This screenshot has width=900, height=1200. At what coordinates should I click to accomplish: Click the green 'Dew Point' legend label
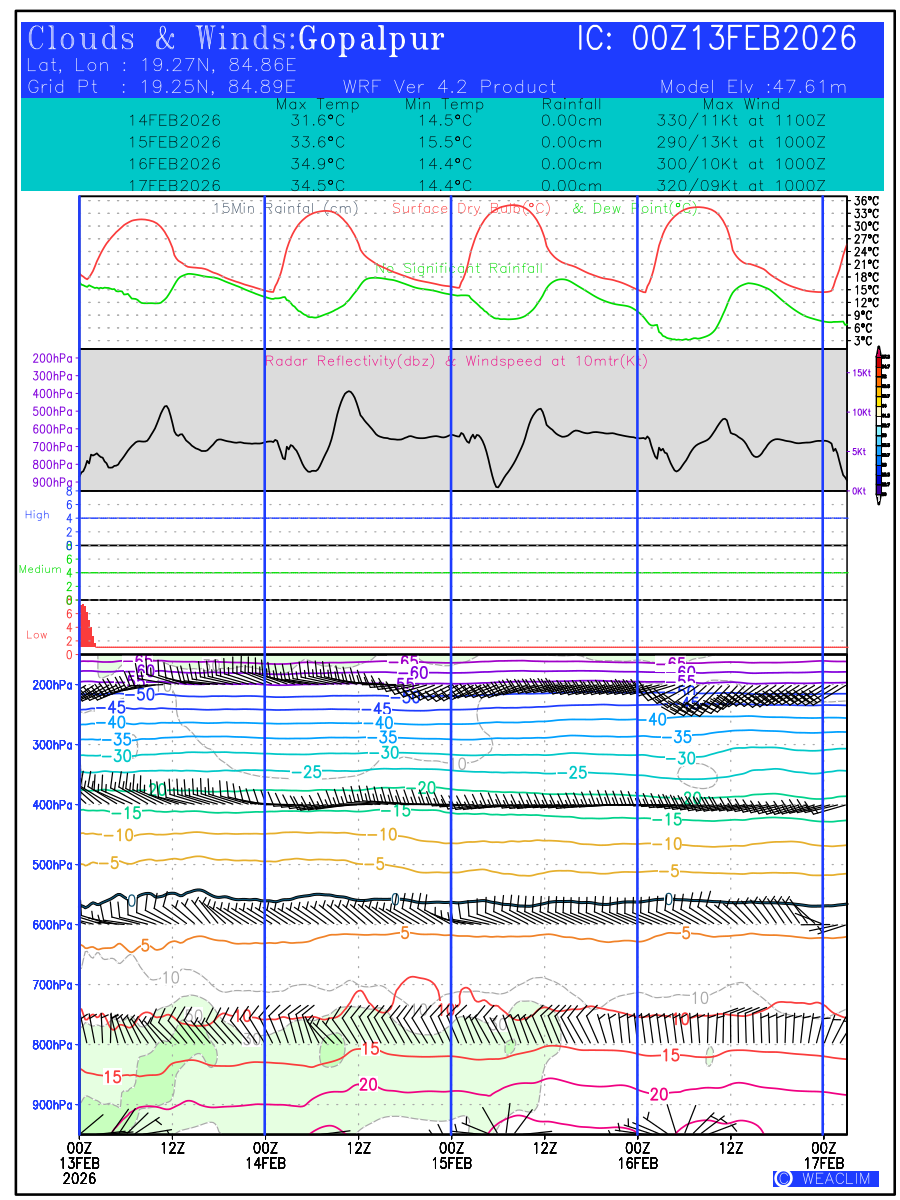click(633, 209)
